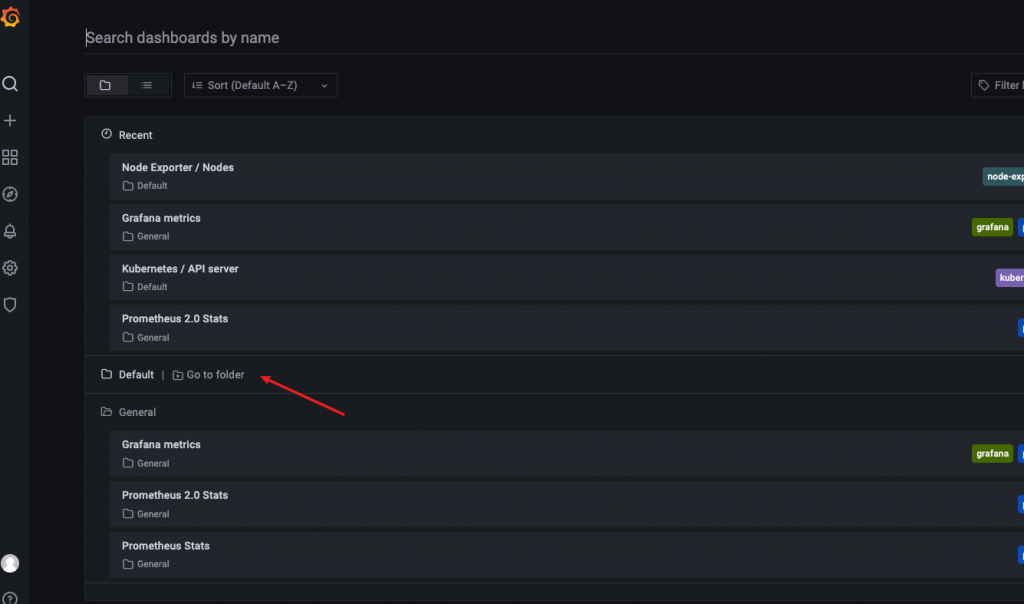Click the Grafana logo home icon
The height and width of the screenshot is (604, 1024).
pyautogui.click(x=10, y=17)
